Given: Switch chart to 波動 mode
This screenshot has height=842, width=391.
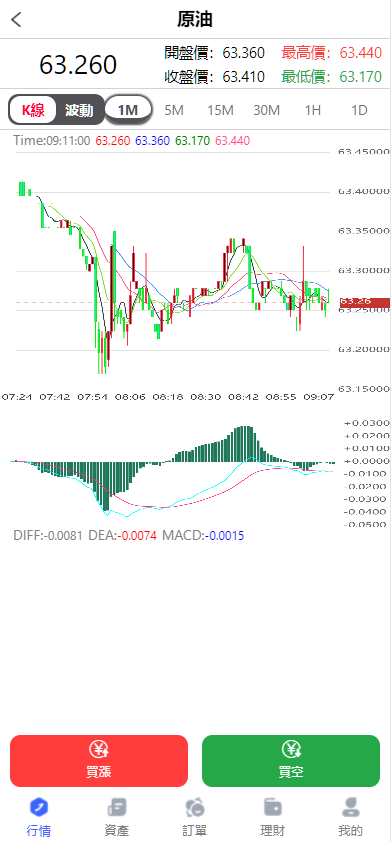Looking at the screenshot, I should pyautogui.click(x=79, y=110).
